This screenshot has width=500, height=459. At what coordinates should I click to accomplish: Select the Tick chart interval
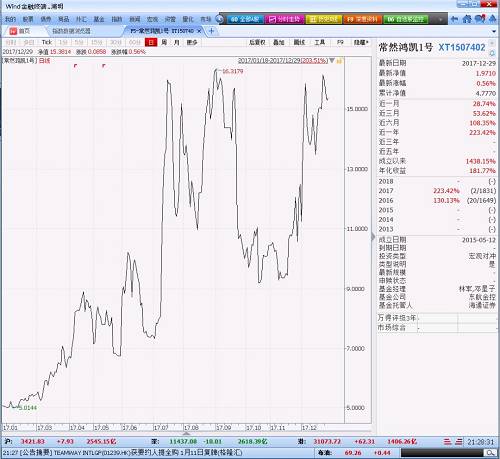pos(47,42)
